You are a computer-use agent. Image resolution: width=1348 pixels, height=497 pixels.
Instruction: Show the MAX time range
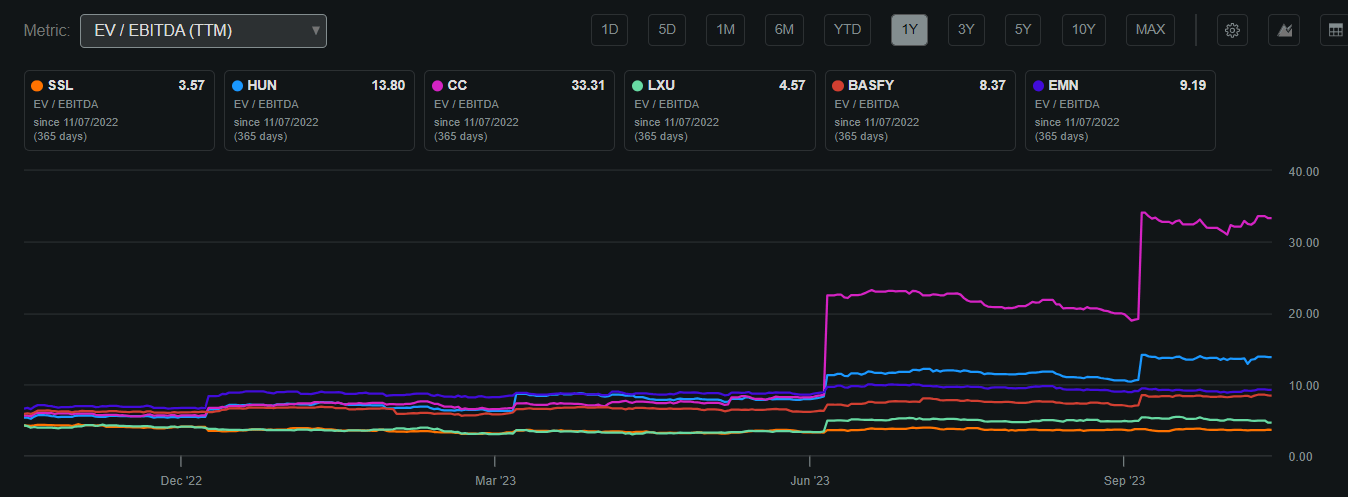(1150, 30)
